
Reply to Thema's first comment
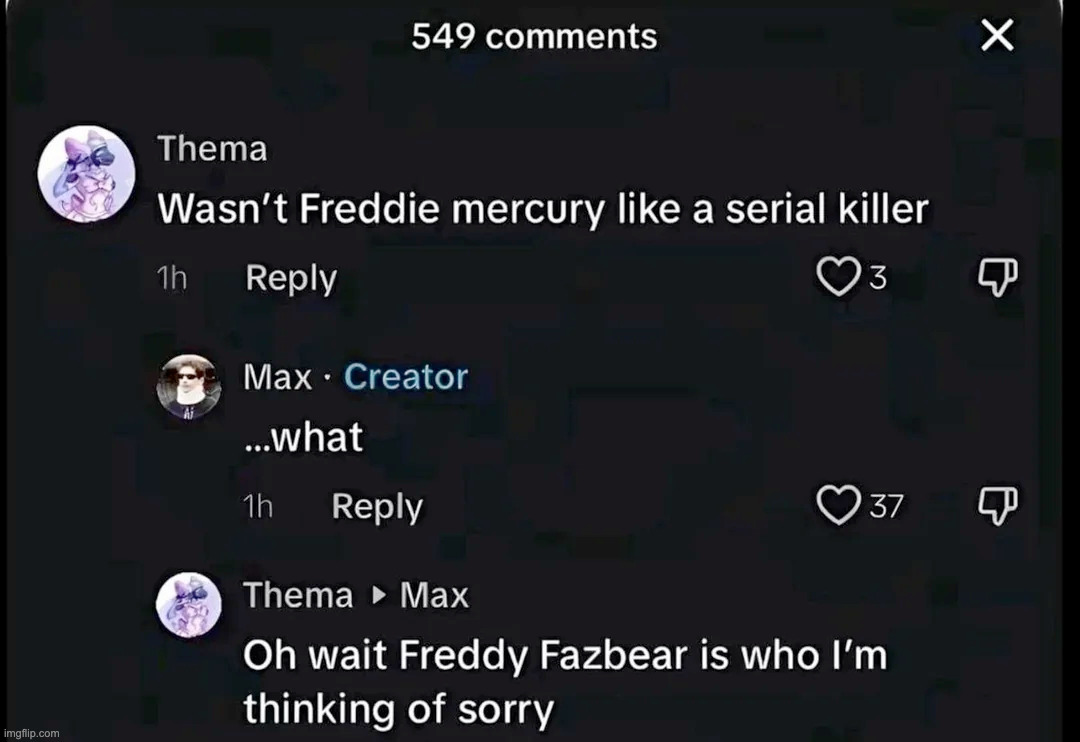pos(289,277)
